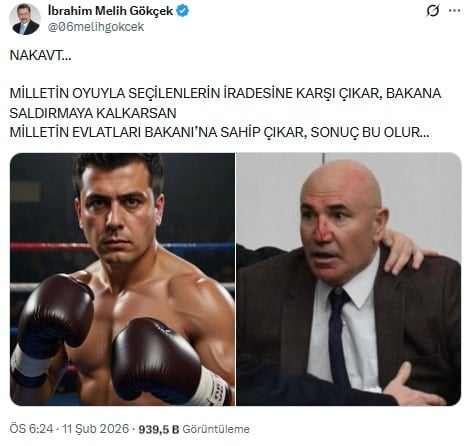View the boxer image on the left
The height and width of the screenshot is (446, 471).
(x=122, y=279)
